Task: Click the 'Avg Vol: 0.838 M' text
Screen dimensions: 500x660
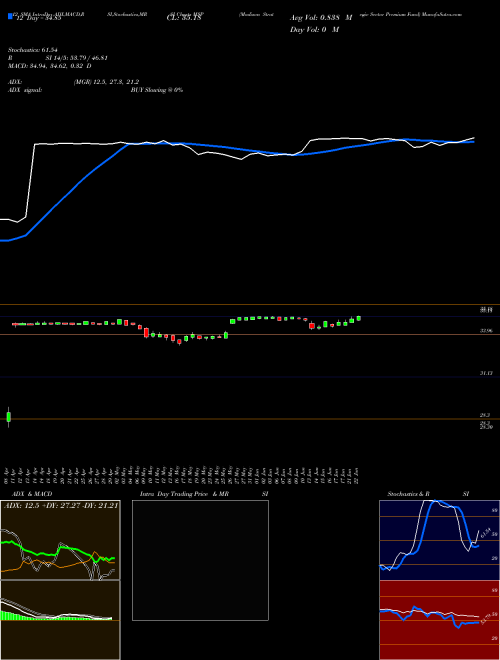Action: (x=321, y=18)
